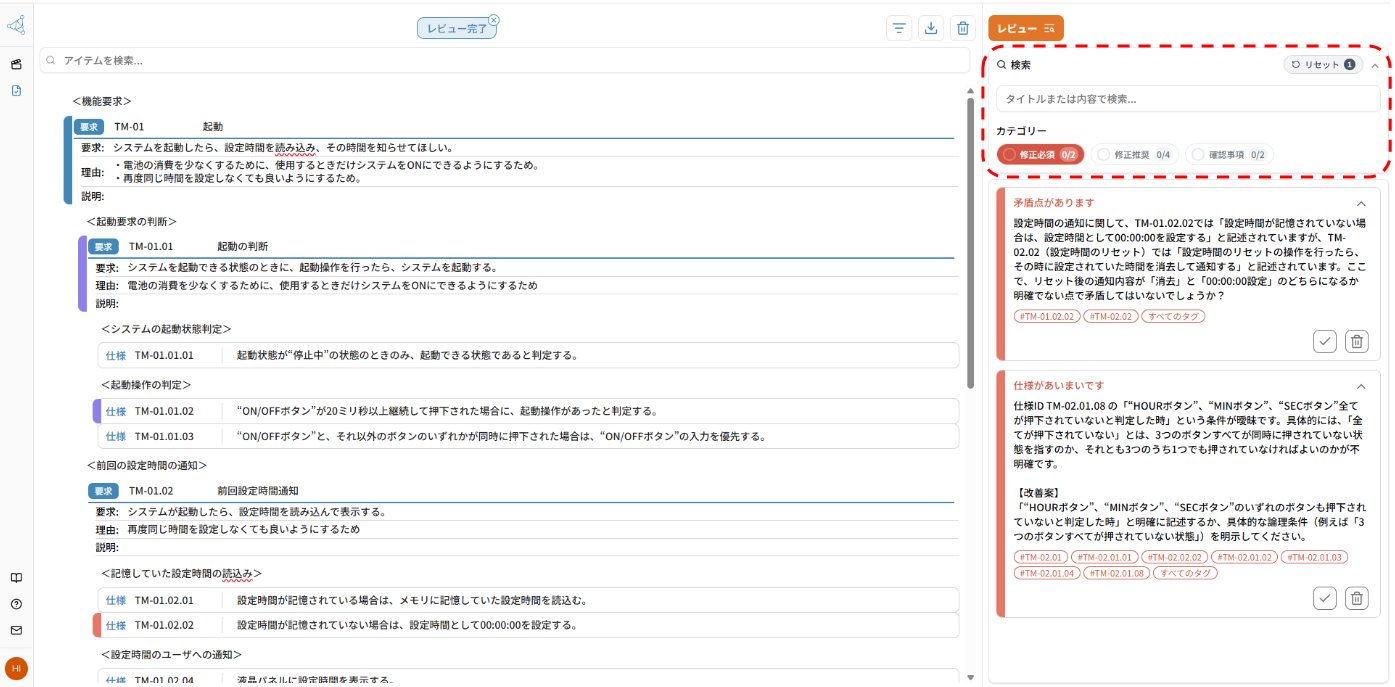This screenshot has height=687, width=1395.
Task: Toggle the 修正必須 category filter
Action: [1040, 155]
